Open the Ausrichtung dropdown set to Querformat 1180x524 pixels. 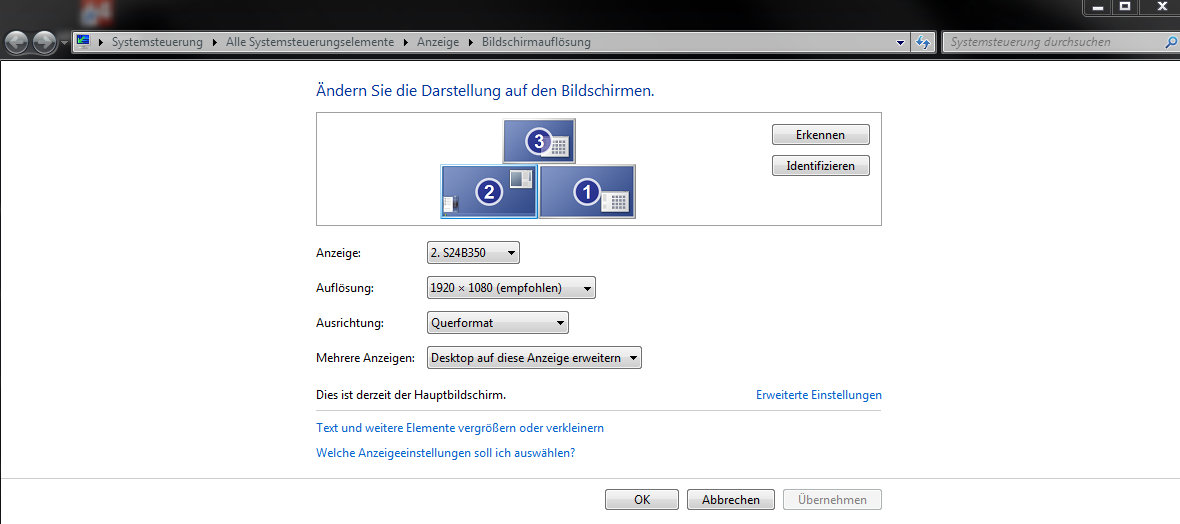pyautogui.click(x=497, y=323)
